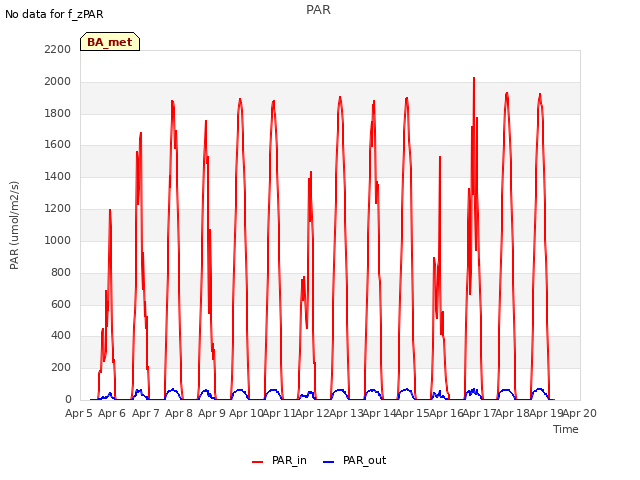The image size is (640, 480).
Task: Select the BA_met annotation label
Action: [x=110, y=42]
